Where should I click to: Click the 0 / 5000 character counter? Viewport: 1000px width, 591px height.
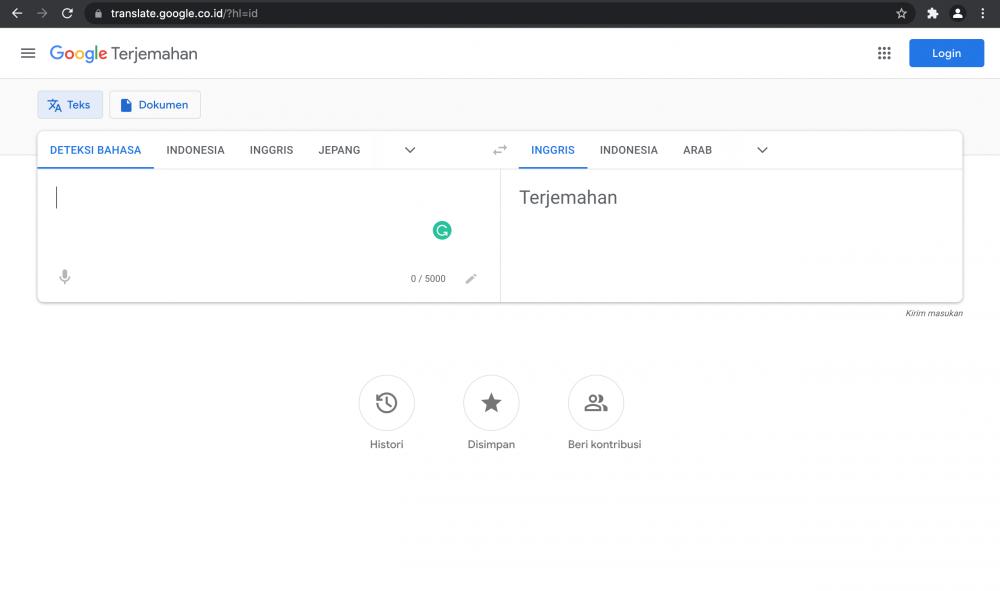[x=428, y=279]
